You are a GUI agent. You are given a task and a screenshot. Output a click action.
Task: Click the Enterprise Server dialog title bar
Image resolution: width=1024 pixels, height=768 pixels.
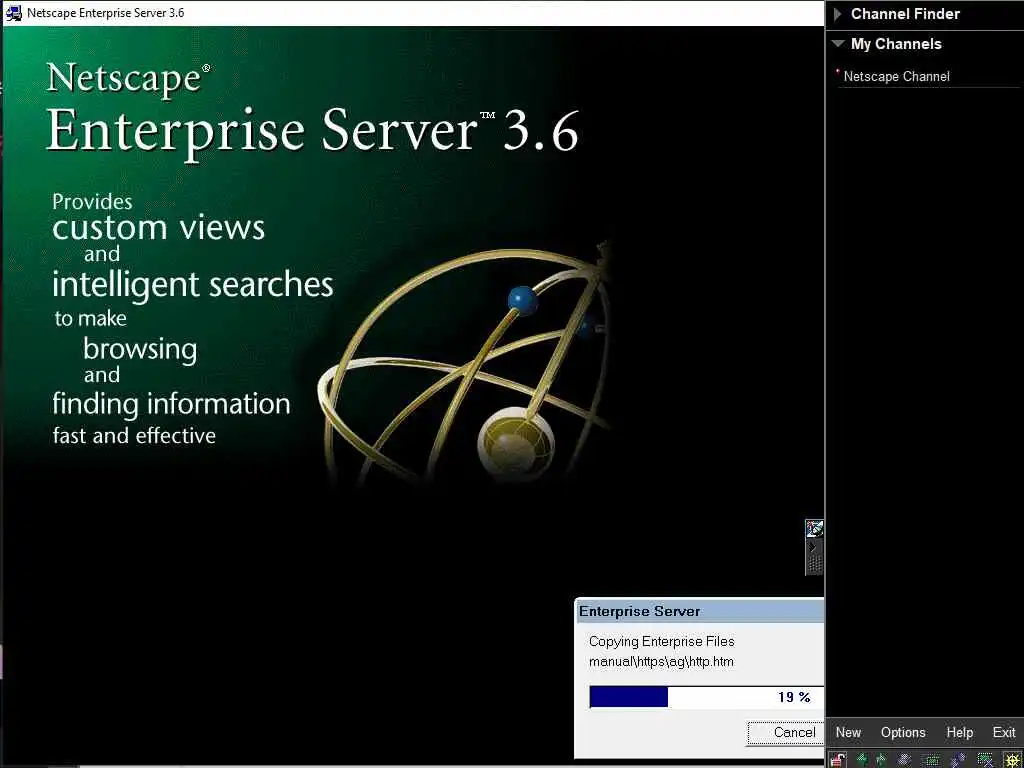click(x=700, y=611)
